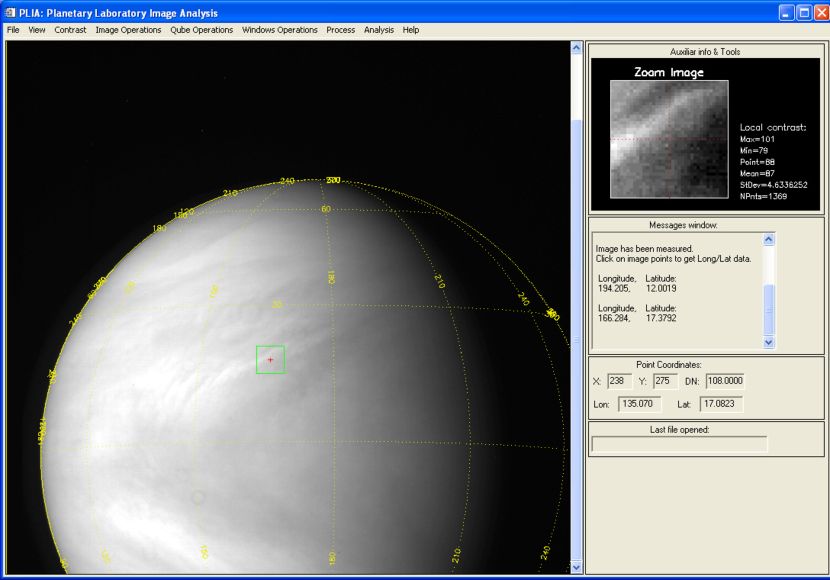Click the 30 latitude grid label
The width and height of the screenshot is (830, 580).
(x=277, y=305)
